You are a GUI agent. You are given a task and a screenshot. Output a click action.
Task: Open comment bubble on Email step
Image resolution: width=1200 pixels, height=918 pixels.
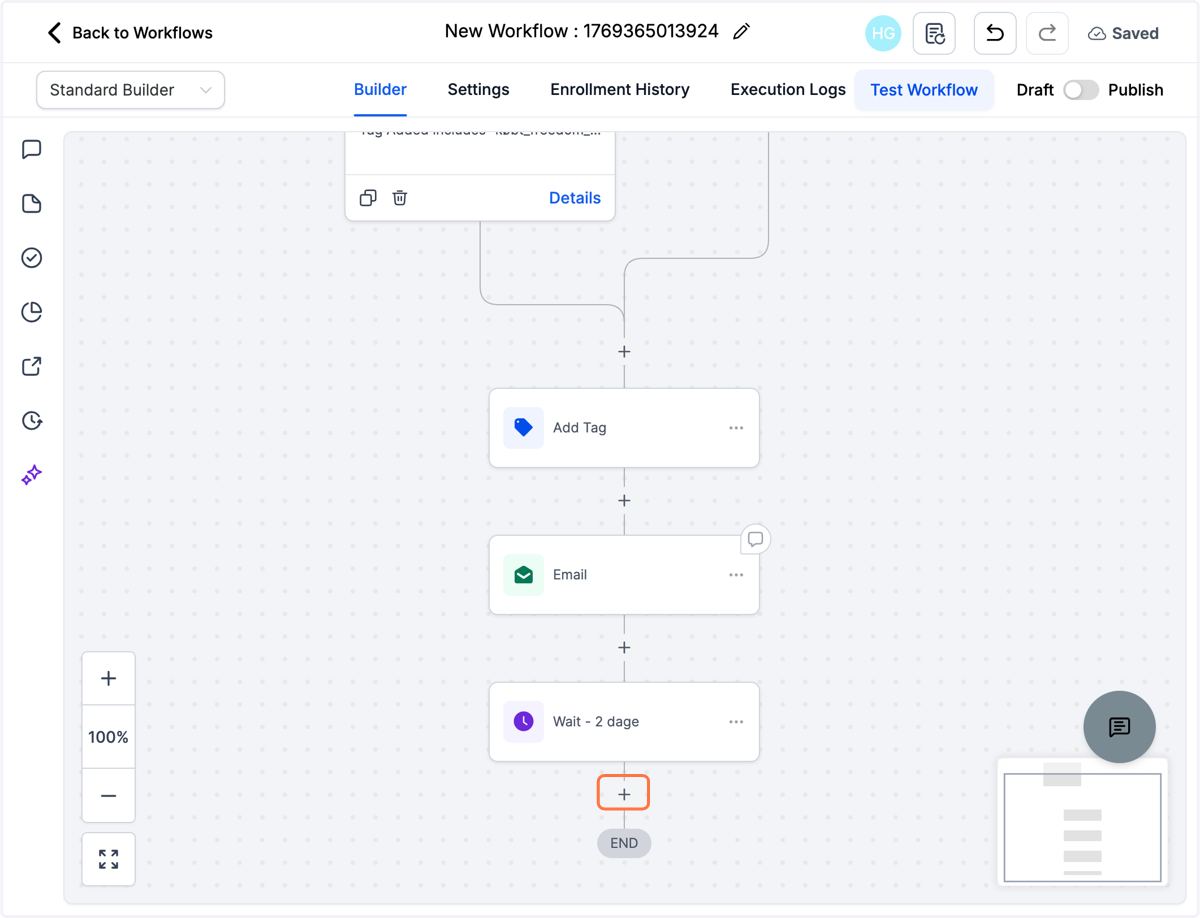(756, 539)
